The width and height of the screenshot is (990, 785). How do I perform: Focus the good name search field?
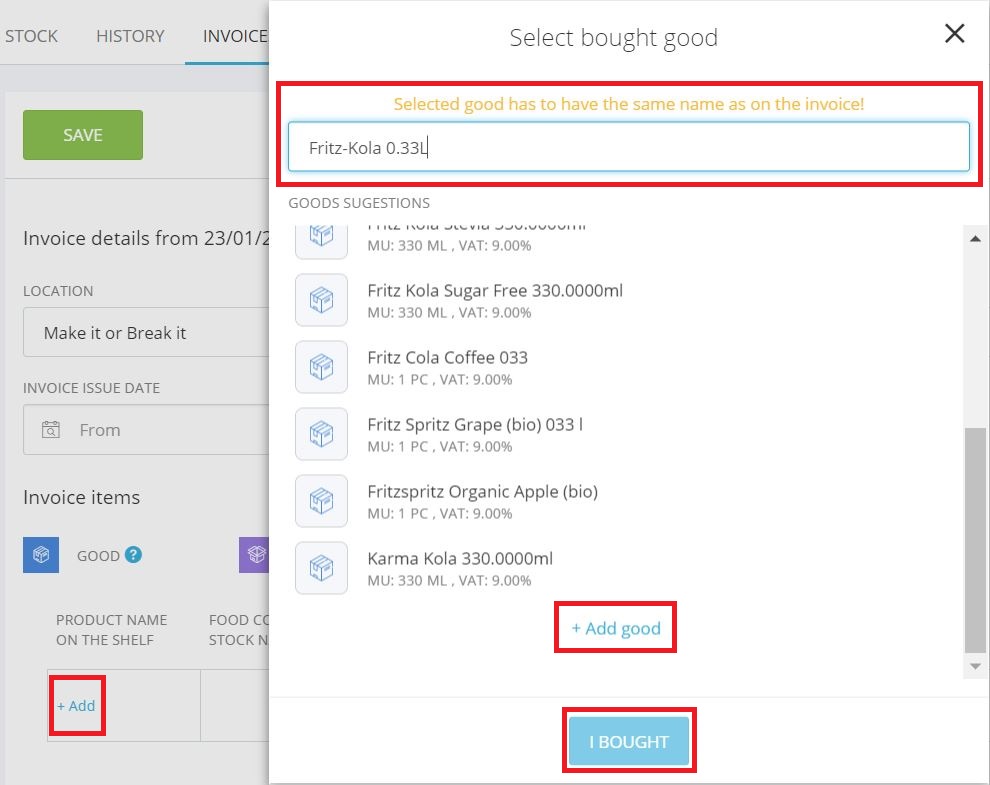click(x=629, y=147)
